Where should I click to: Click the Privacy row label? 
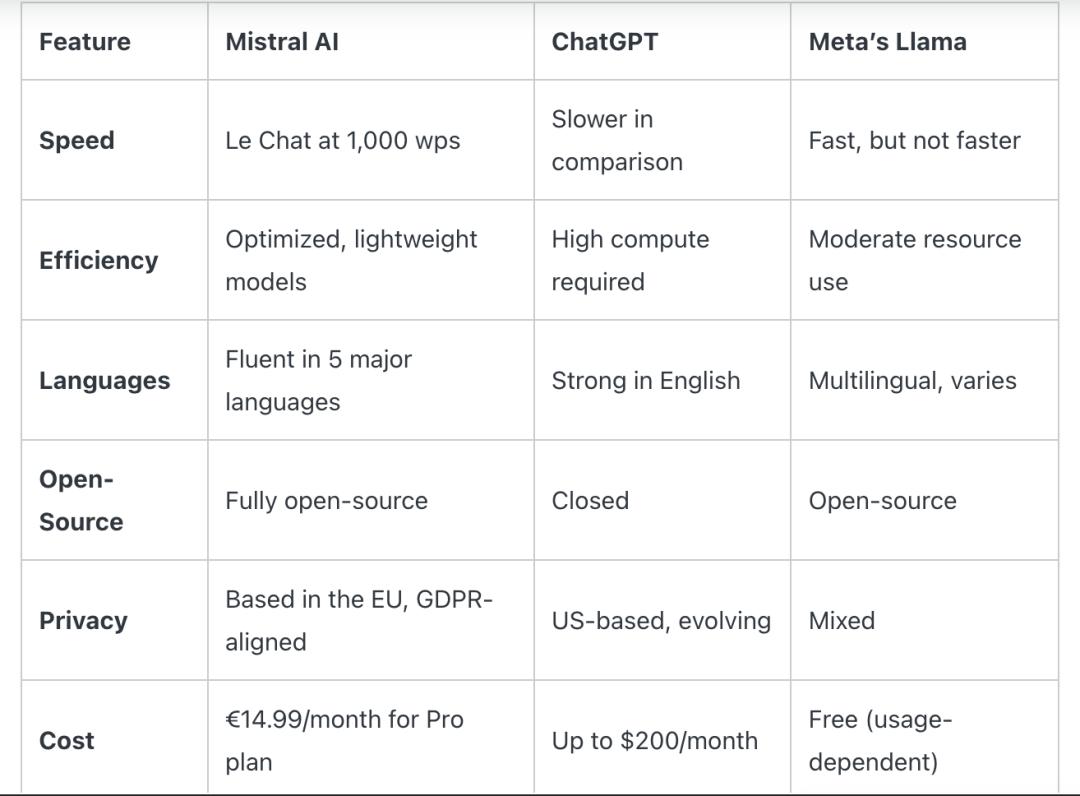click(84, 621)
